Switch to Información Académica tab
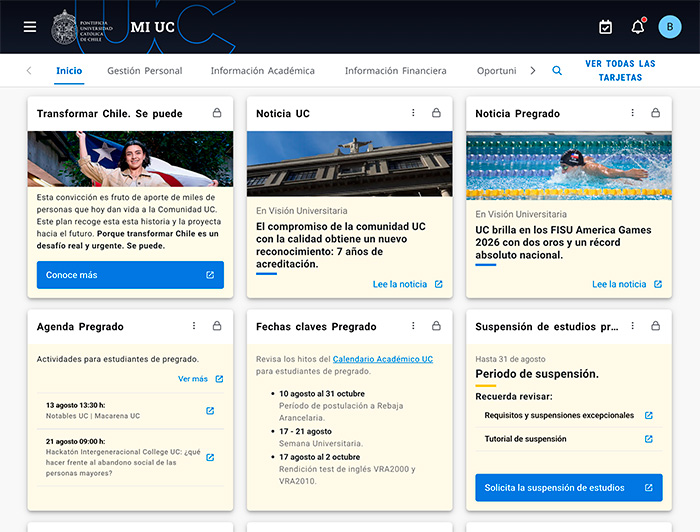 click(262, 71)
